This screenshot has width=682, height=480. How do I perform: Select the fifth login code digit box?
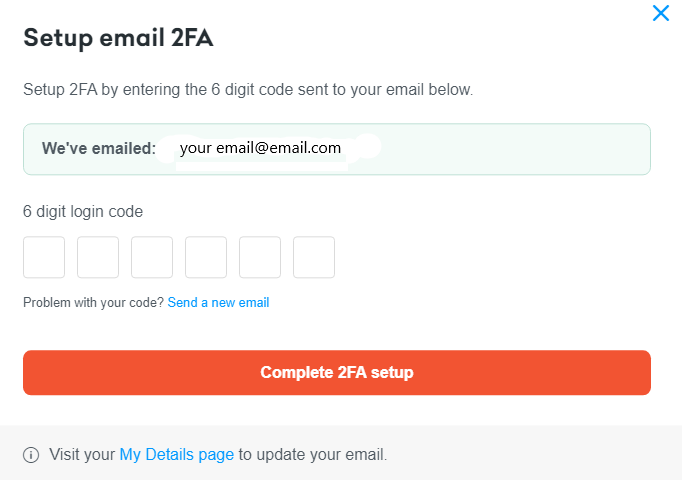point(260,257)
